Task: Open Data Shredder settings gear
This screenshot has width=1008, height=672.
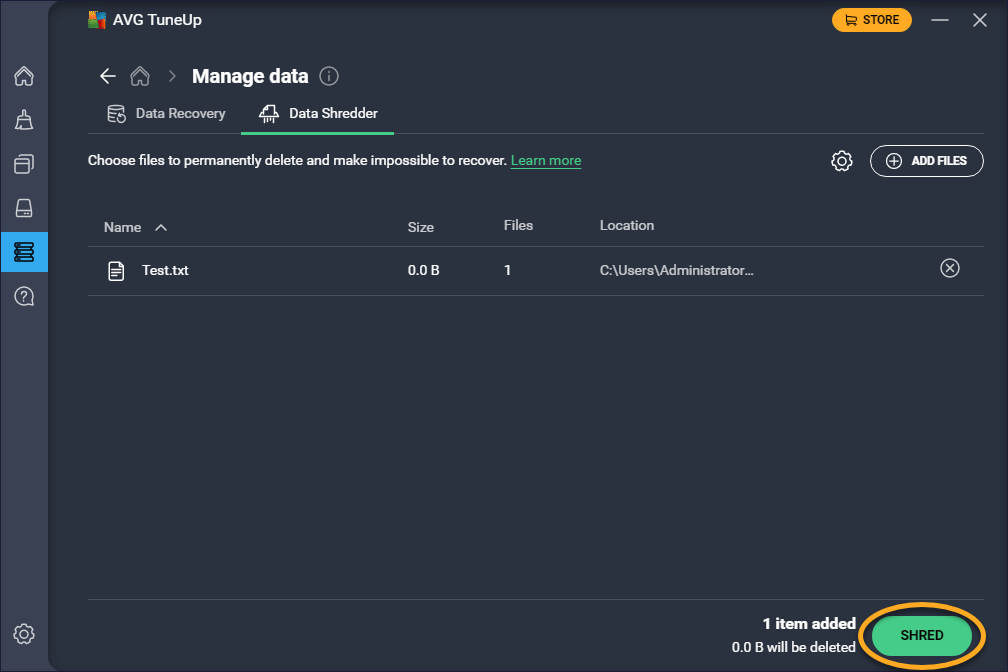Action: click(x=842, y=161)
